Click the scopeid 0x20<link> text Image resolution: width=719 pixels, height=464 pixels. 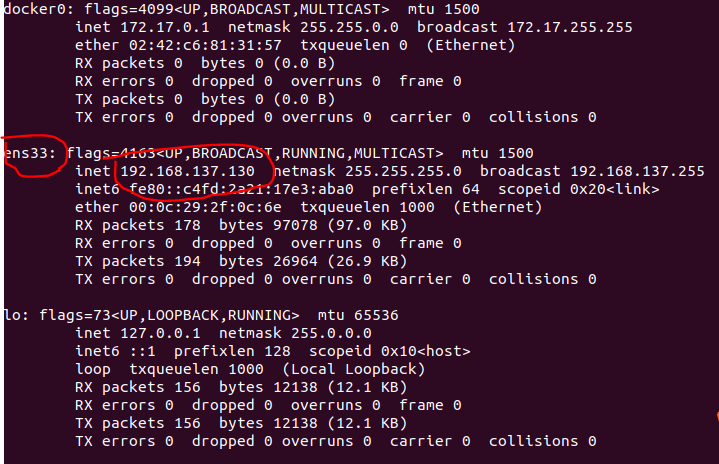pos(588,189)
